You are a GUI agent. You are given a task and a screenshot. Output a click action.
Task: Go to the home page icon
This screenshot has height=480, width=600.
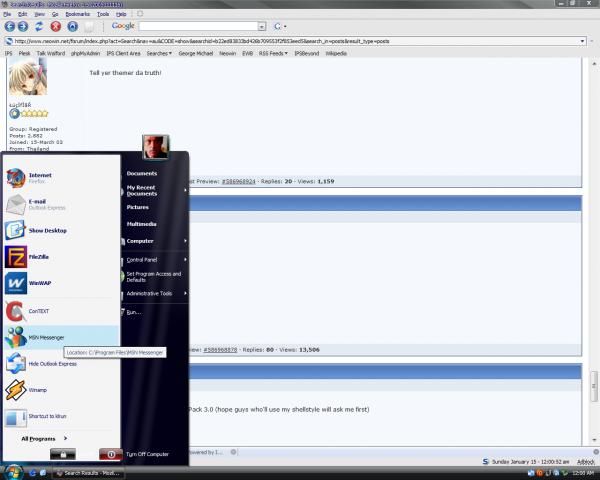(73, 26)
